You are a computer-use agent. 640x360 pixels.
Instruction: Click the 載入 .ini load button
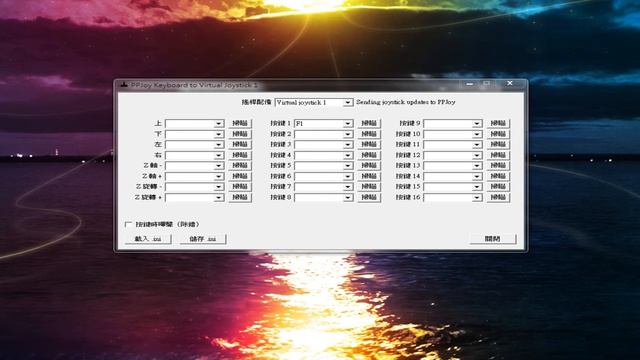pos(148,239)
